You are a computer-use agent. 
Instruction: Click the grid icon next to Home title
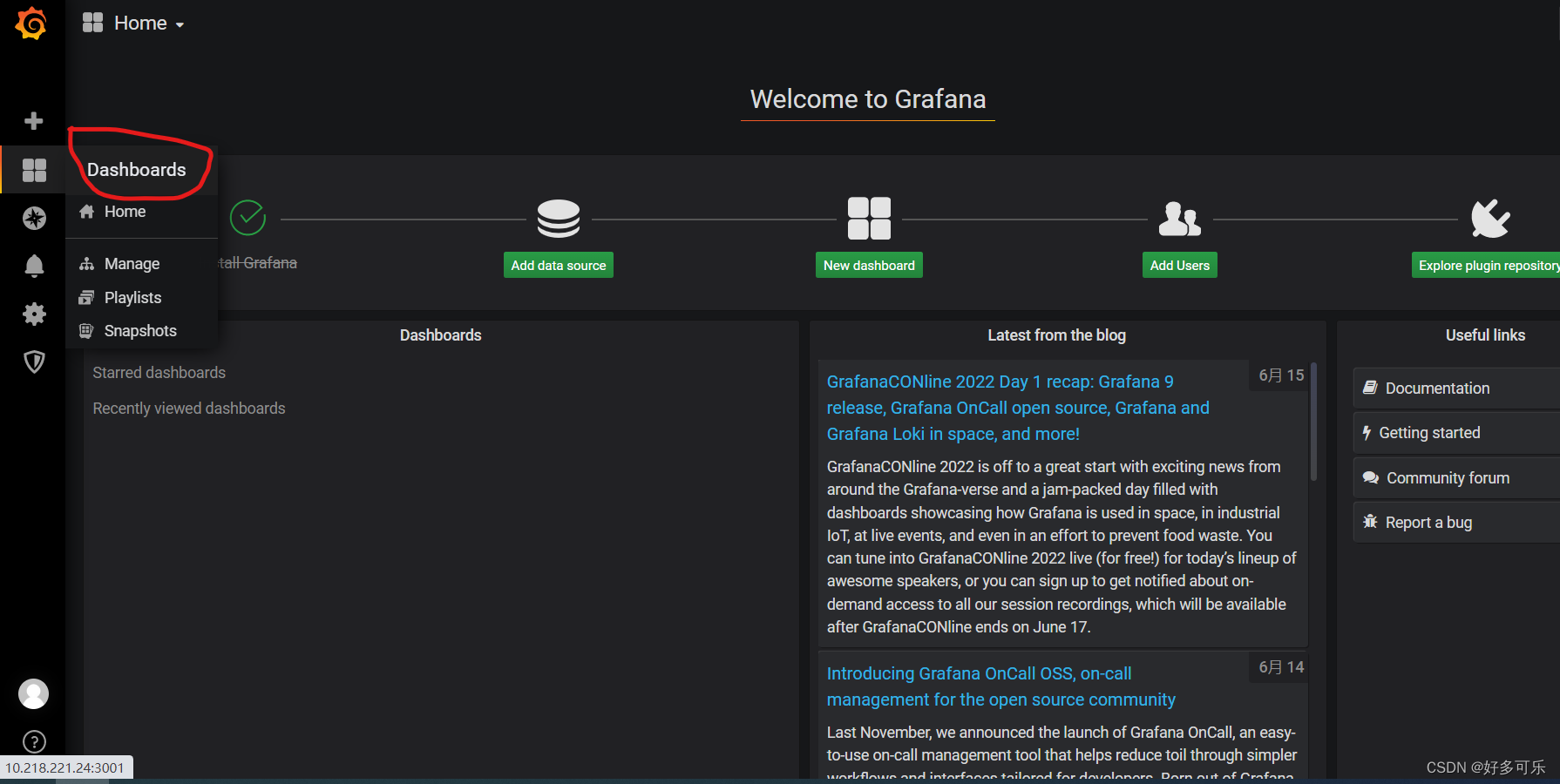pyautogui.click(x=92, y=23)
